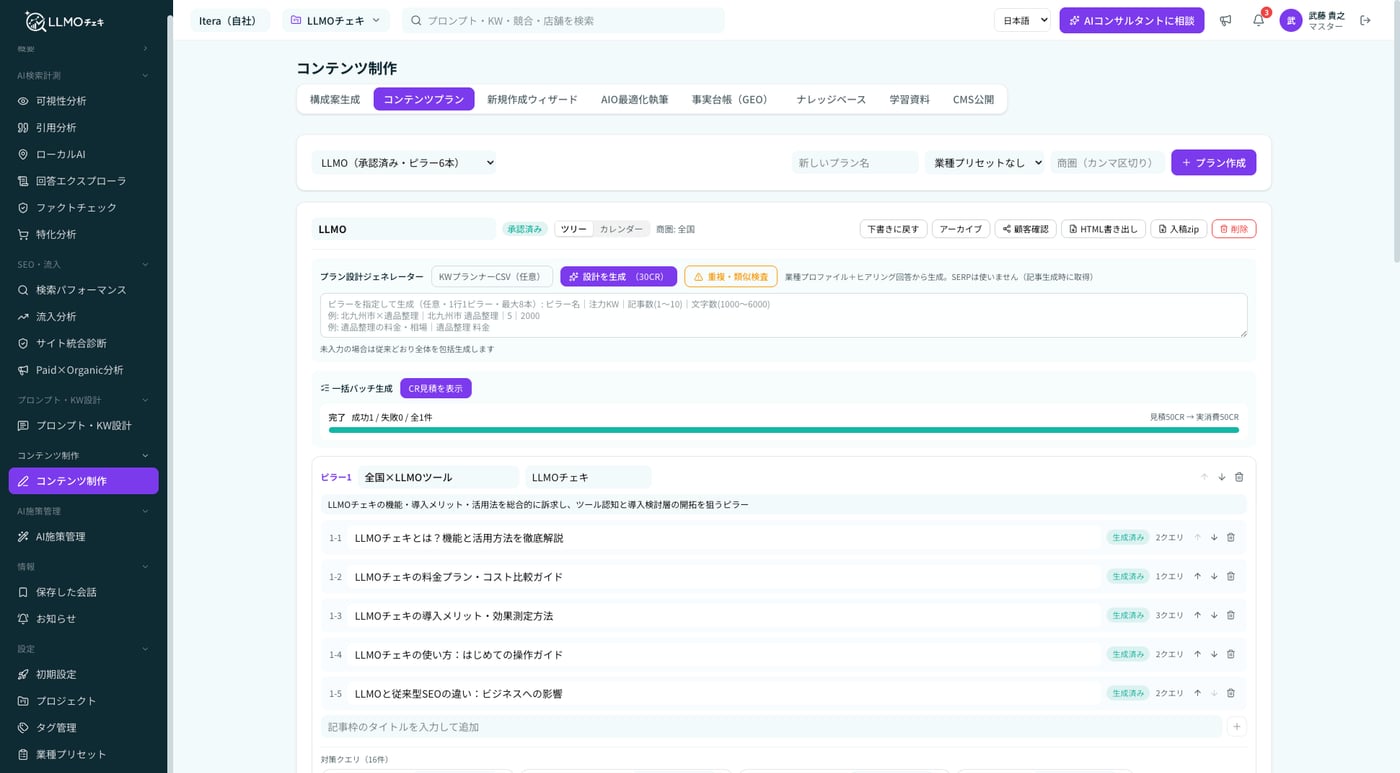Open the 業種プリセットなし dropdown

984,162
